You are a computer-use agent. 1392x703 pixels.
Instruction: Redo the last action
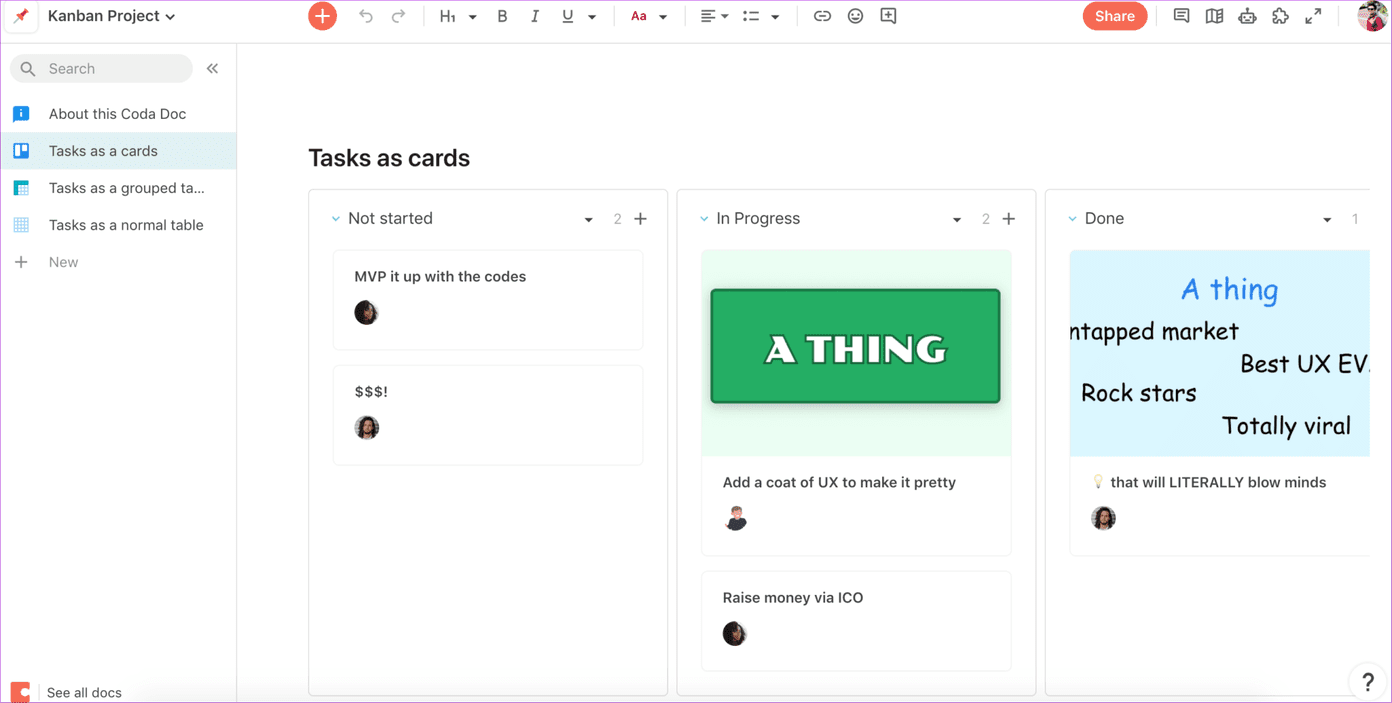pos(398,16)
